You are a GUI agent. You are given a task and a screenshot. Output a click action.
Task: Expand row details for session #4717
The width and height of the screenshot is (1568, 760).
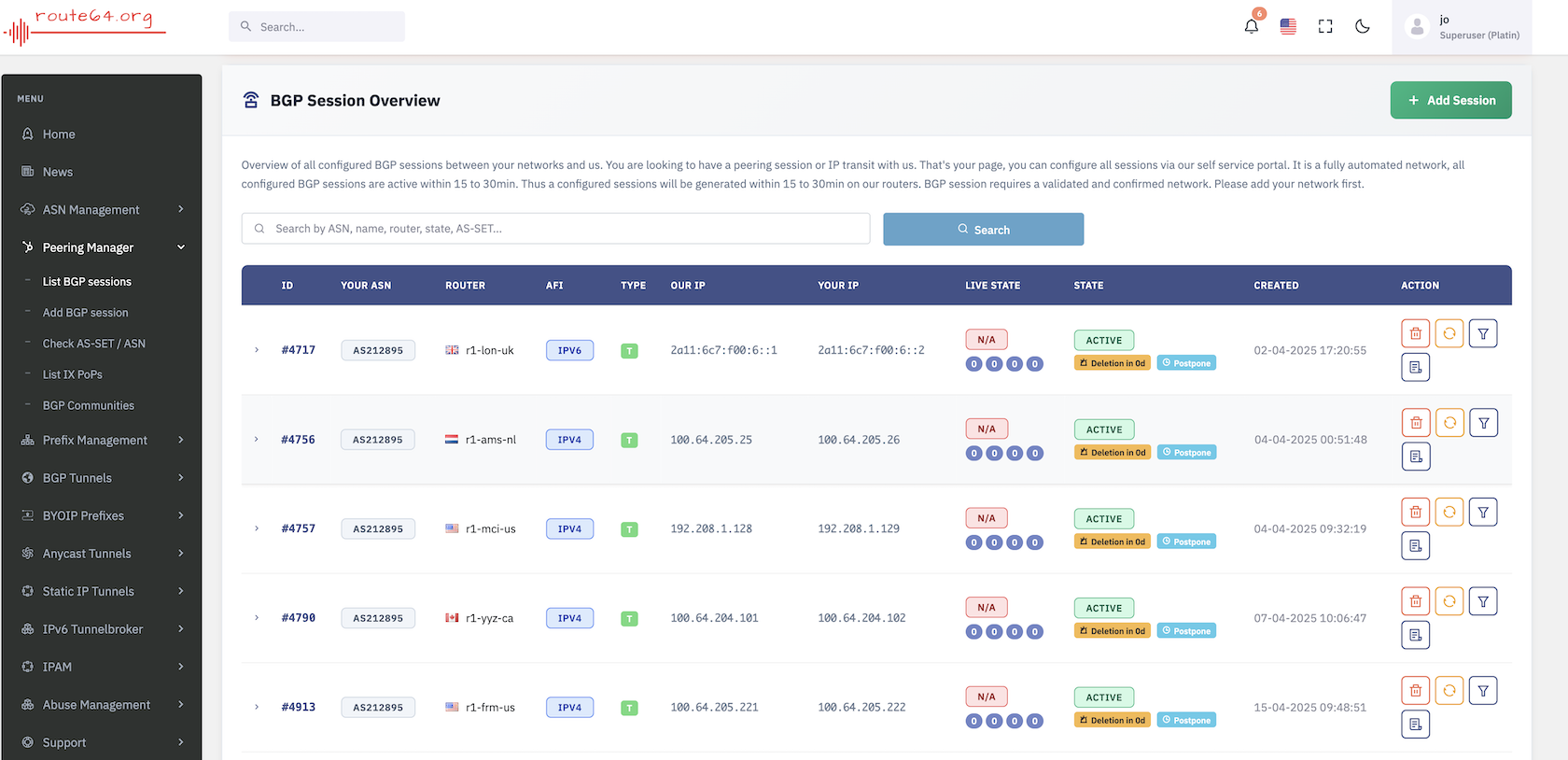(257, 350)
